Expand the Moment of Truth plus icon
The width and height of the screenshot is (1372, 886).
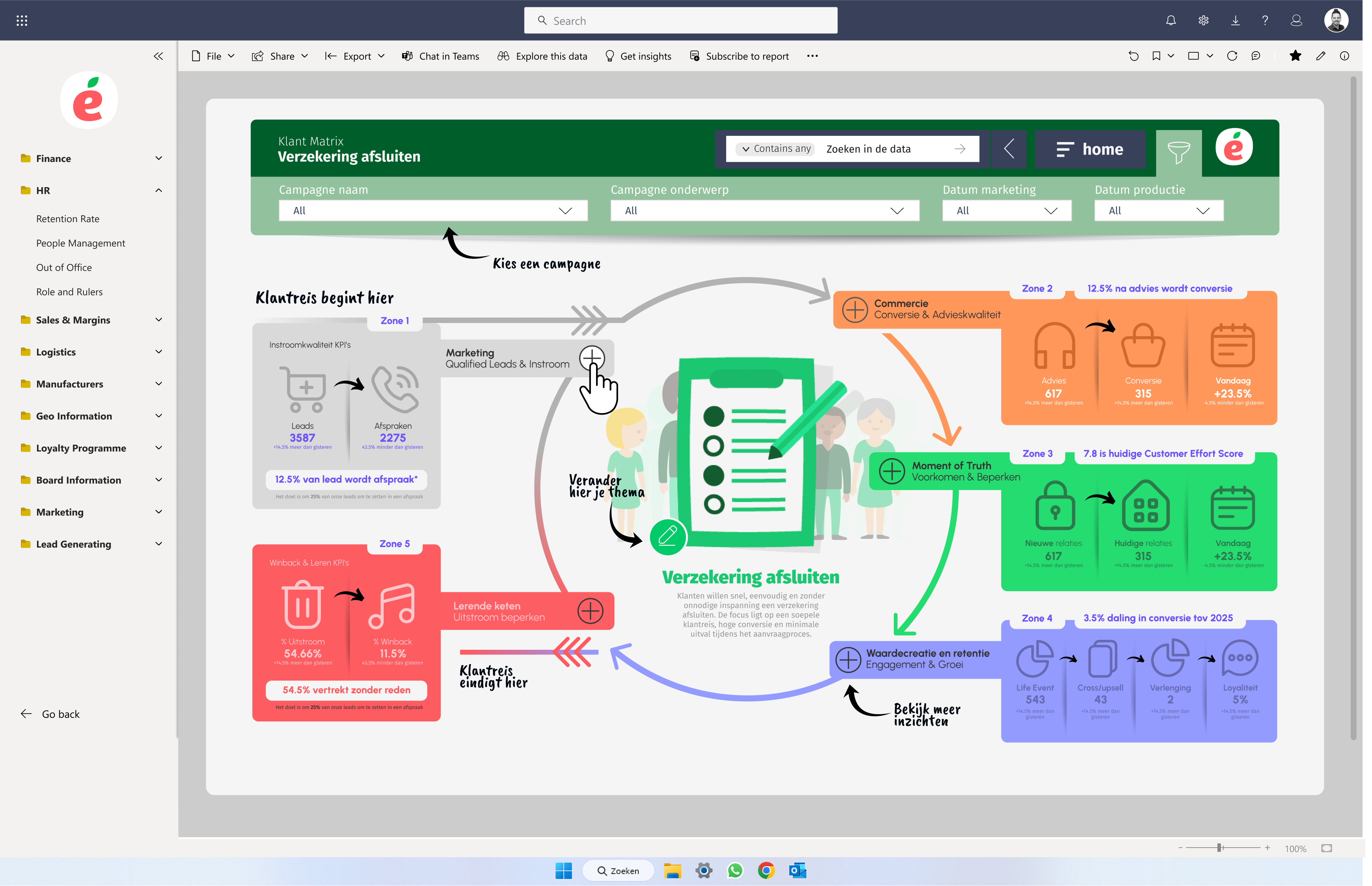(x=891, y=471)
